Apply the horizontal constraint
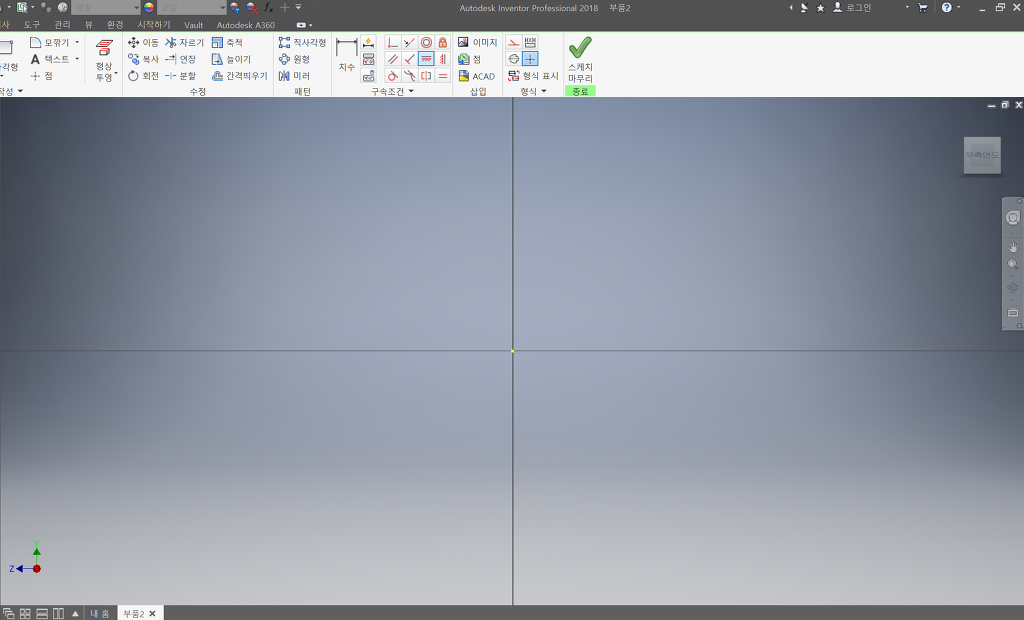The width and height of the screenshot is (1024, 620). [426, 59]
